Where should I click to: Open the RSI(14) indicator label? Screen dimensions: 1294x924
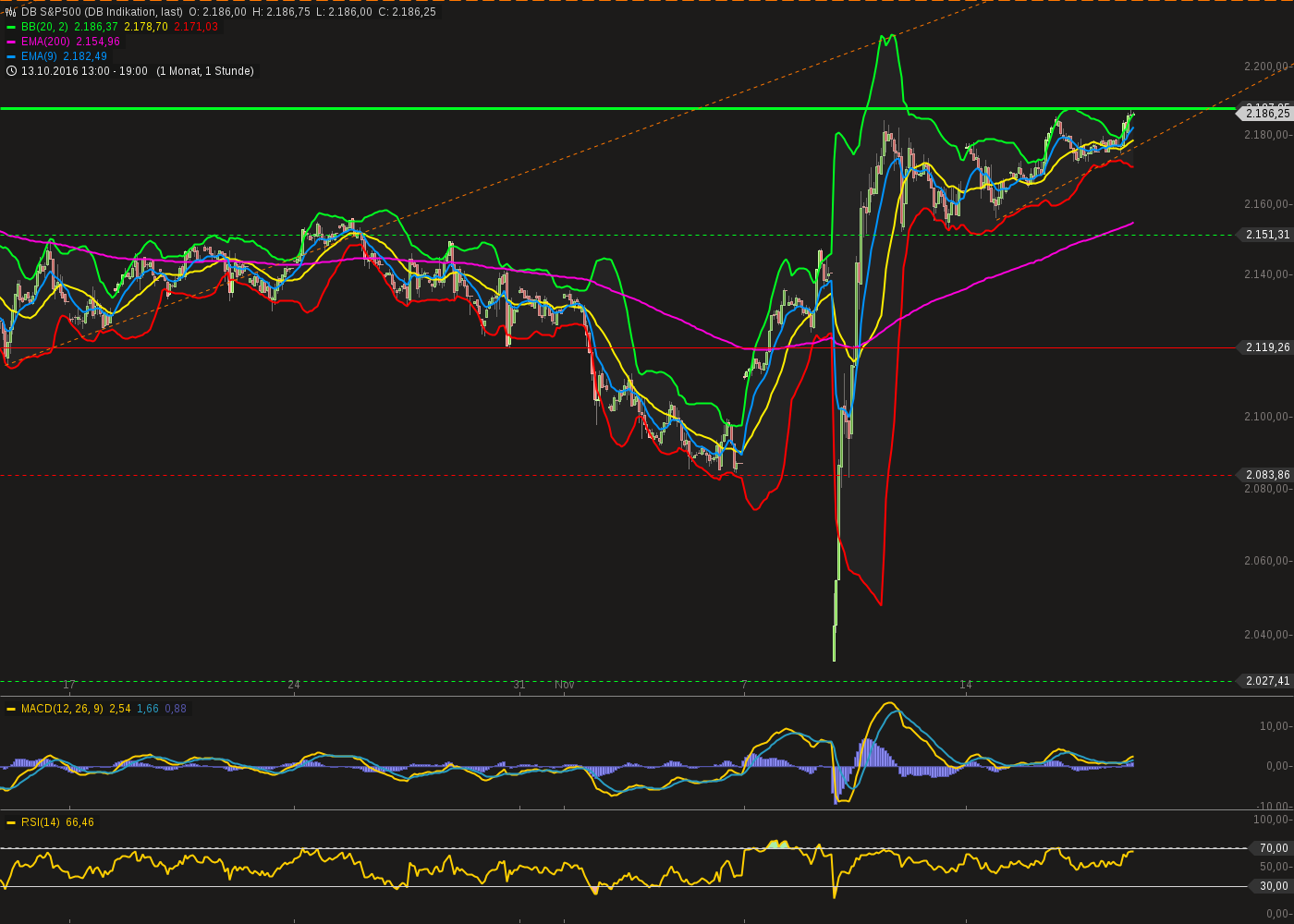click(x=41, y=822)
